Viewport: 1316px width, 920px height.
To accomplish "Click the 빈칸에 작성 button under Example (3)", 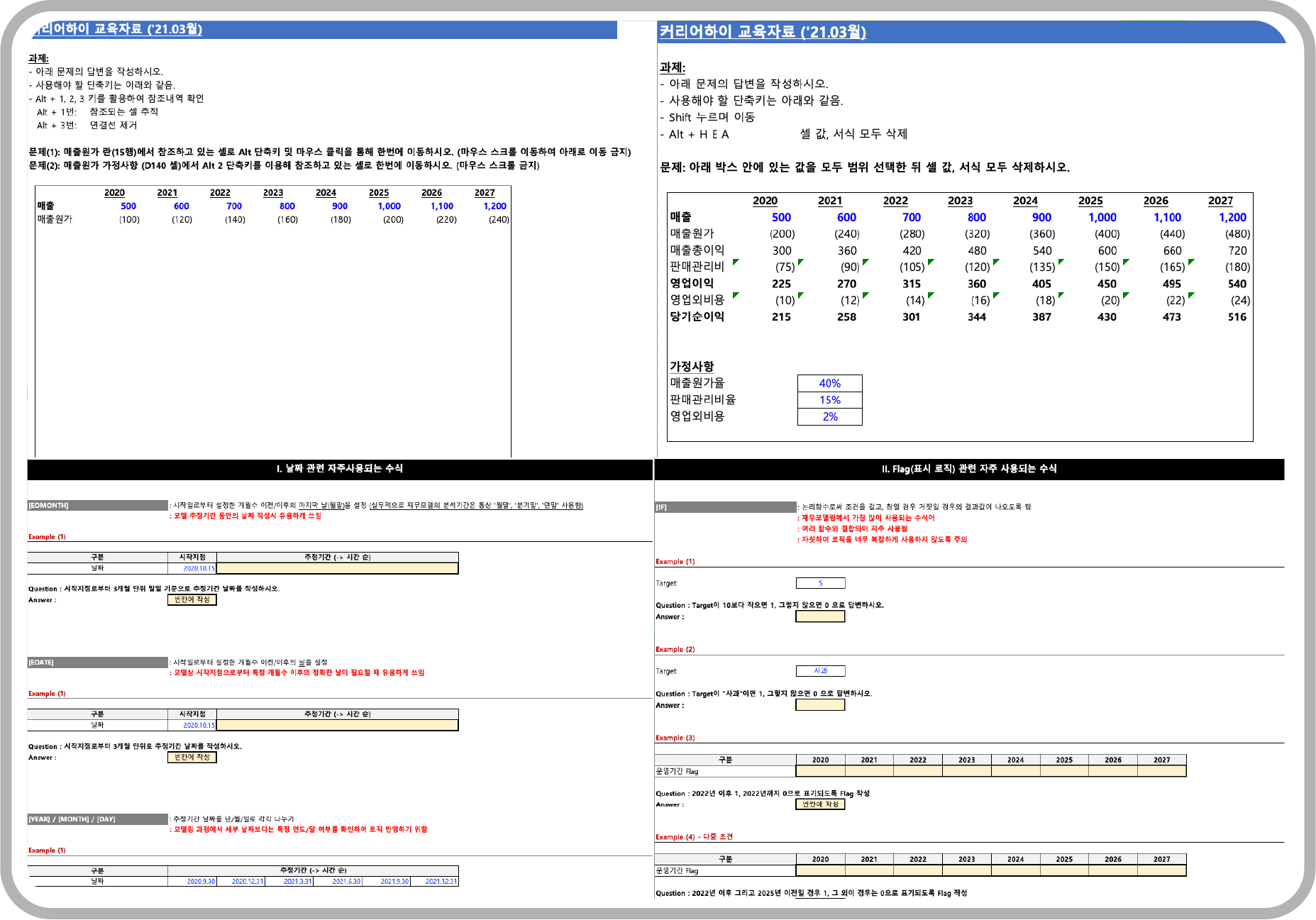I will [x=820, y=804].
